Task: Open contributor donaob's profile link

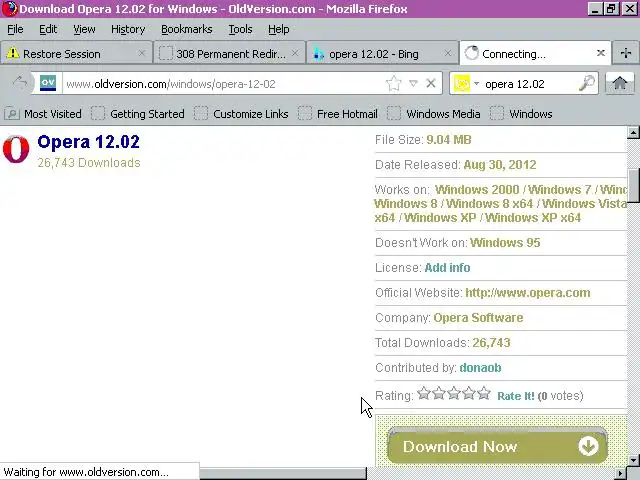Action: pos(480,368)
